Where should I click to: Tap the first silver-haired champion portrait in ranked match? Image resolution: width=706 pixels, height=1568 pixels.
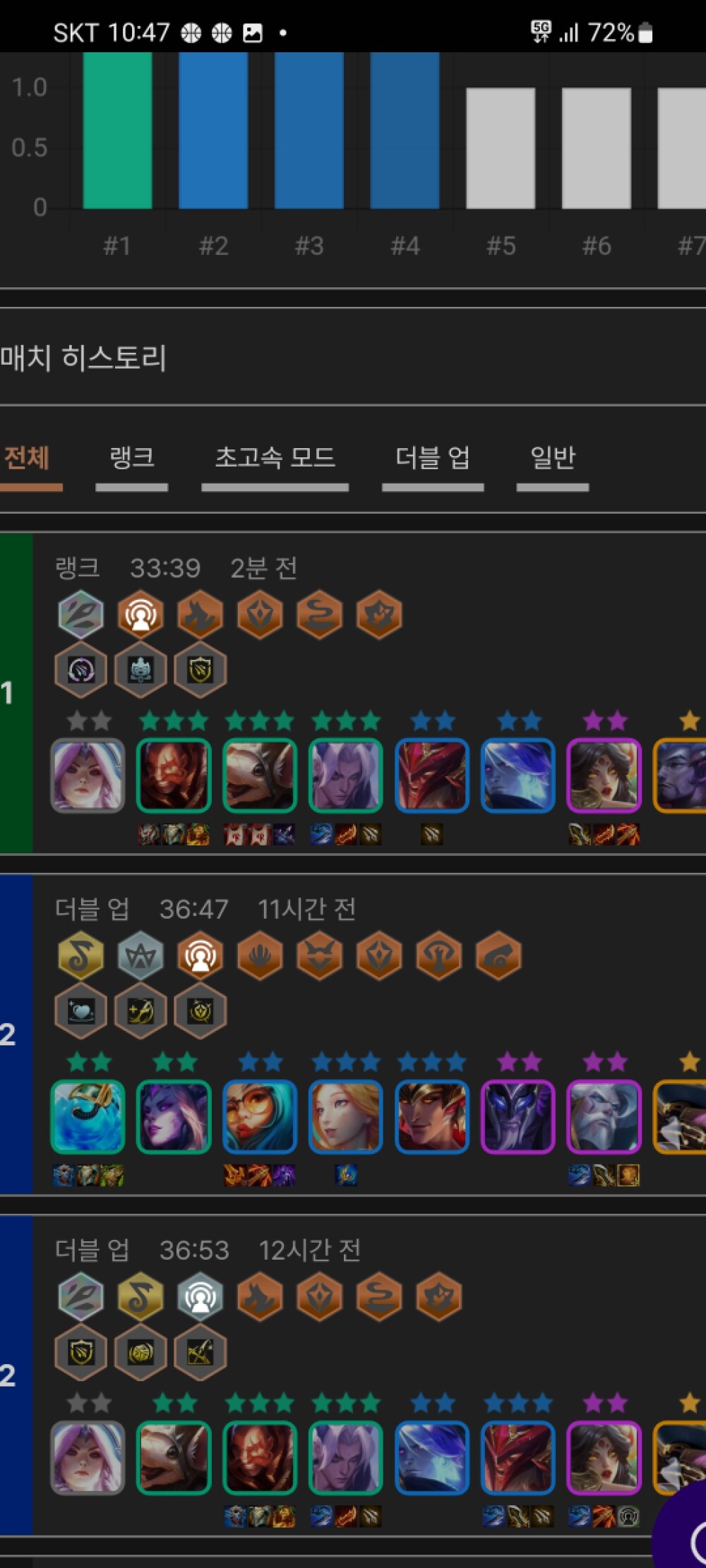coord(88,776)
